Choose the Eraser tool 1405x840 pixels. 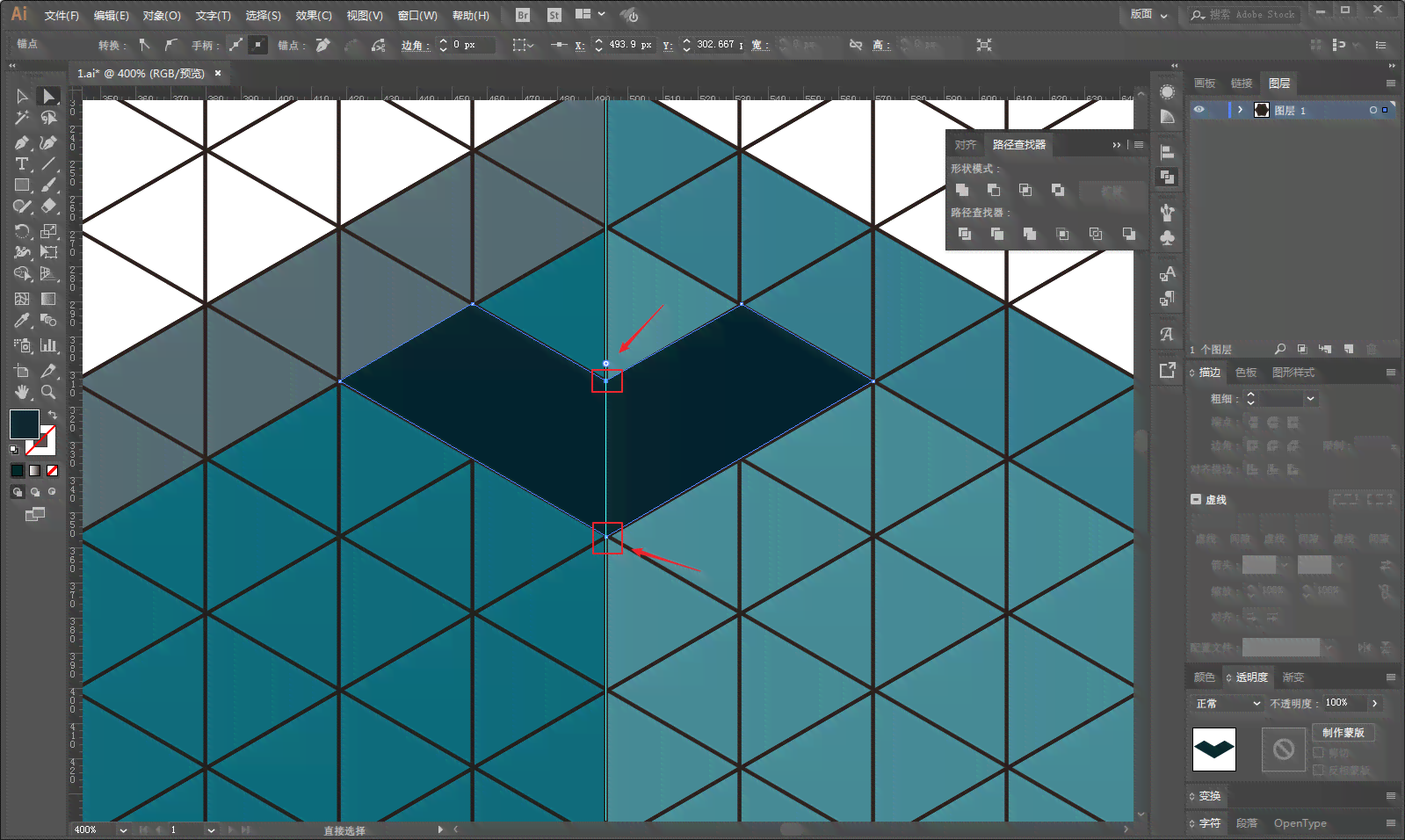tap(48, 206)
